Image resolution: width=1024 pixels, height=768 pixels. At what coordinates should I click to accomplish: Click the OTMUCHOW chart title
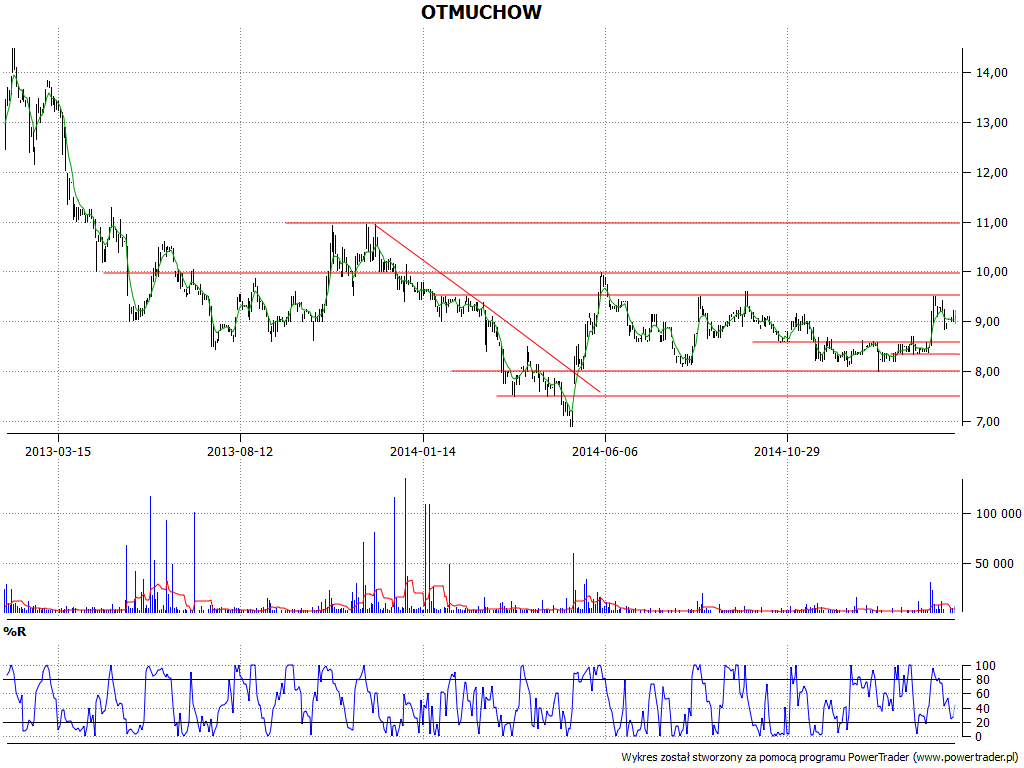pyautogui.click(x=481, y=12)
